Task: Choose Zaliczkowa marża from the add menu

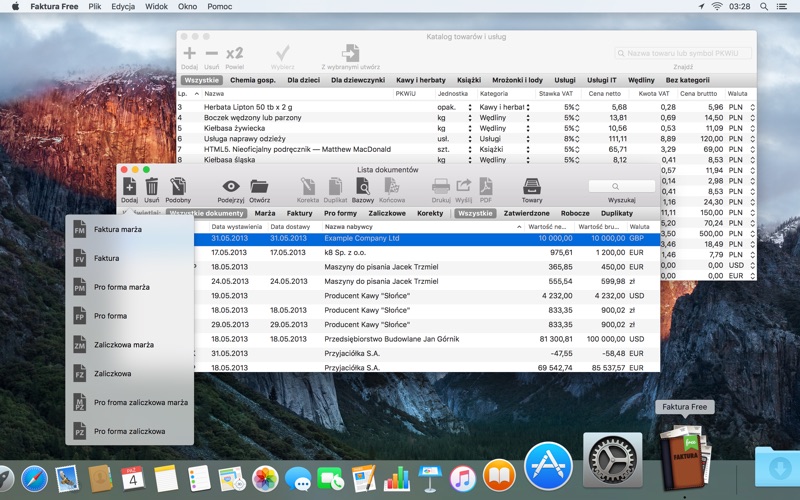Action: coord(130,345)
